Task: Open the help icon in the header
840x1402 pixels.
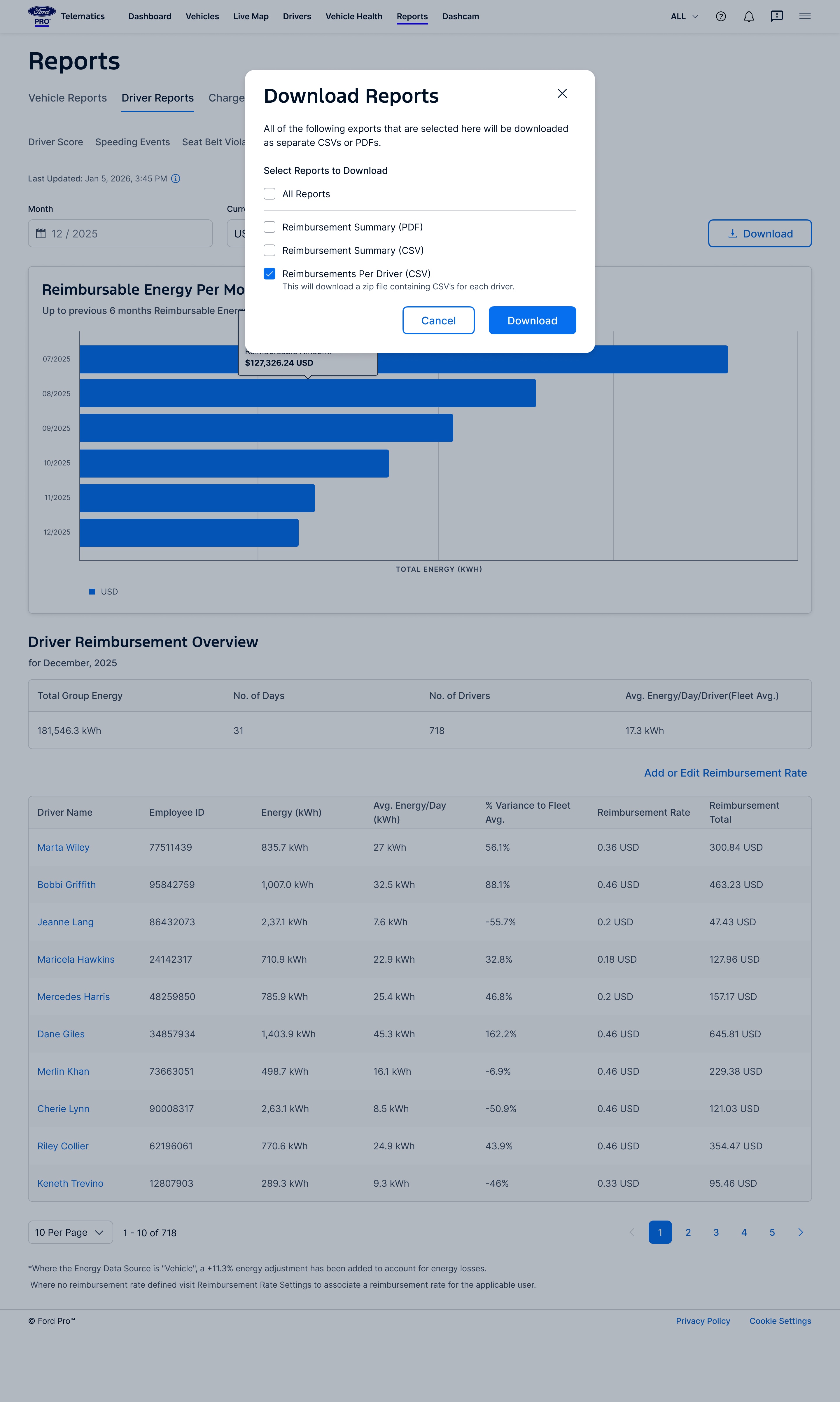Action: [721, 16]
